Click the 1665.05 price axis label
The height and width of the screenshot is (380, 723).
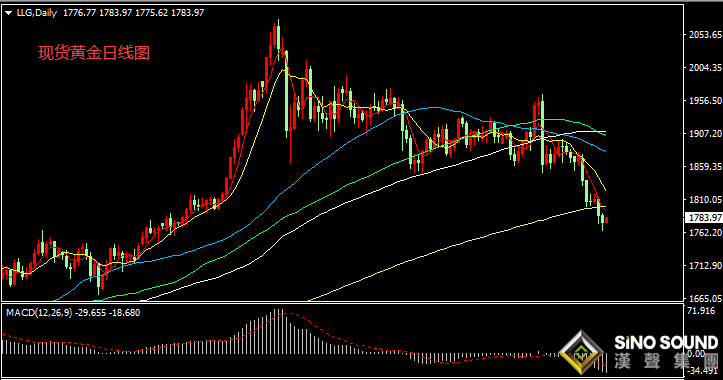(705, 298)
